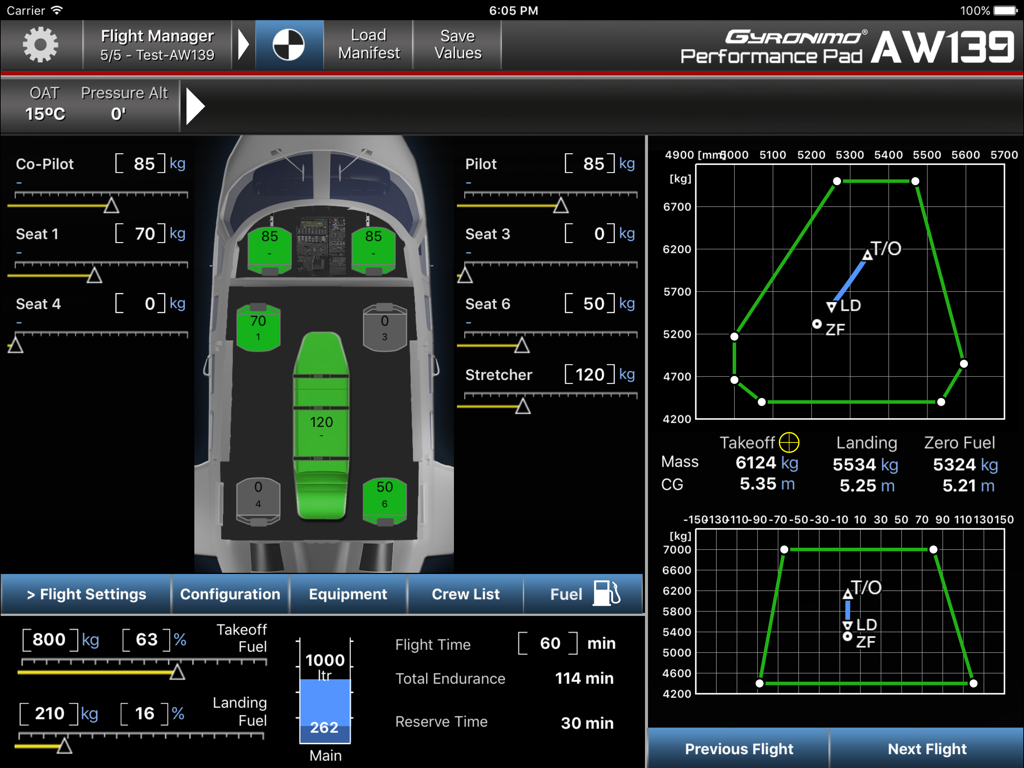
Task: Select the center of gravity balance icon
Action: tap(289, 44)
